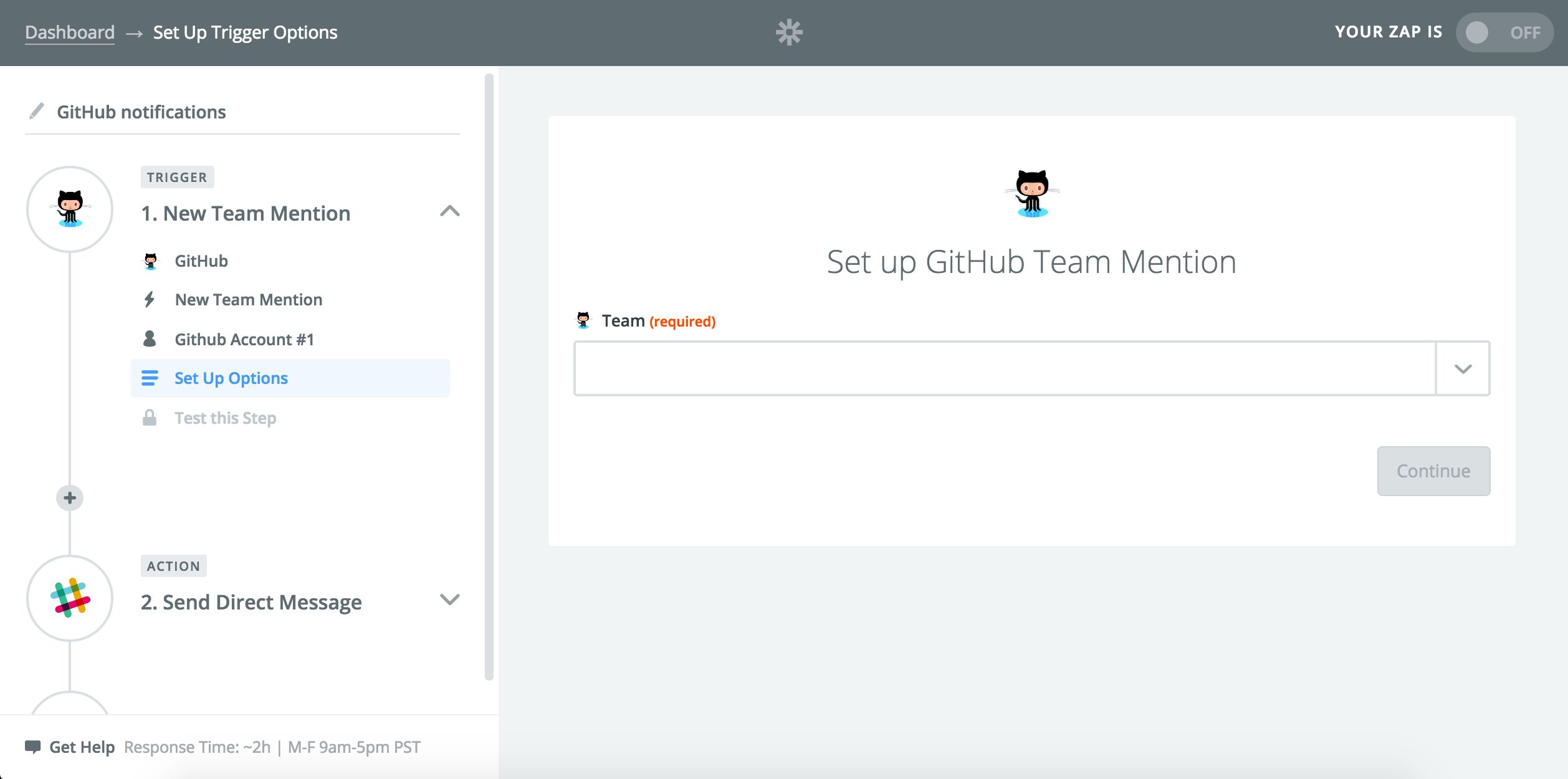Click the blue lines options icon
The image size is (1568, 779).
coord(150,378)
